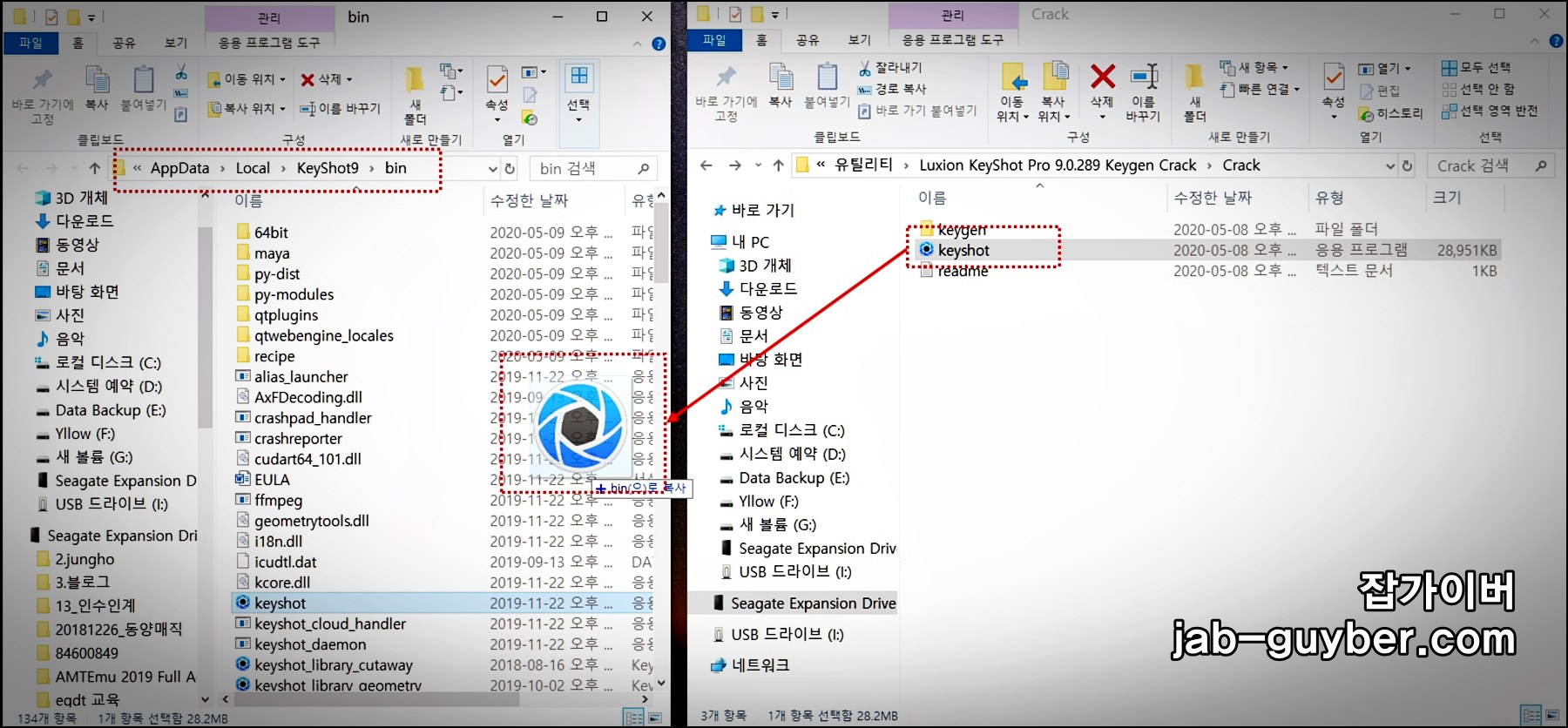Screen dimensions: 1568x728
Task: Click Paste shortcut (바로 가기 붙여넣기) in Crack window
Action: (917, 111)
